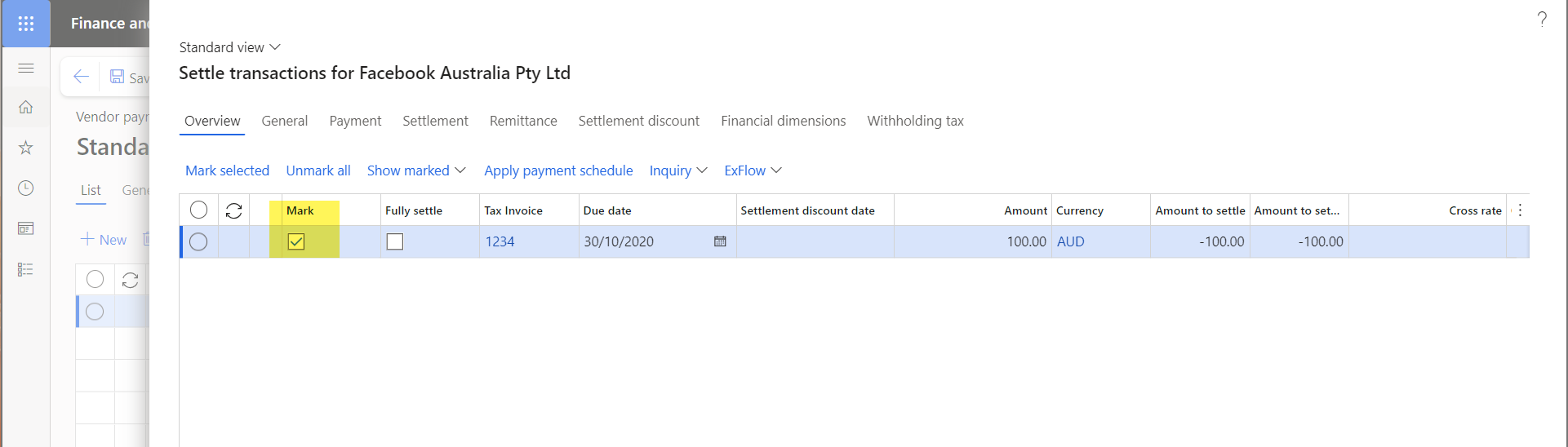This screenshot has height=447, width=1568.
Task: Click Amount to settle -100.00 field
Action: (1200, 241)
